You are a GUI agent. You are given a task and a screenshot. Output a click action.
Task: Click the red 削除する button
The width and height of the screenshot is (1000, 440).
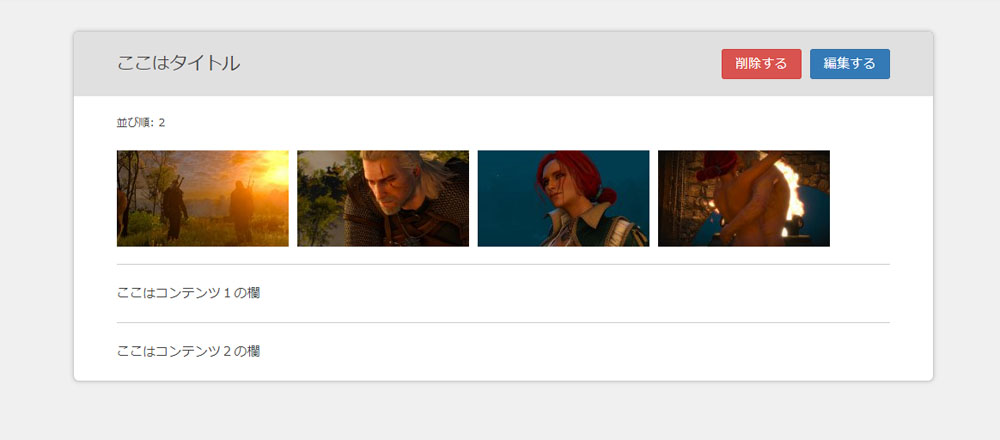(x=761, y=64)
